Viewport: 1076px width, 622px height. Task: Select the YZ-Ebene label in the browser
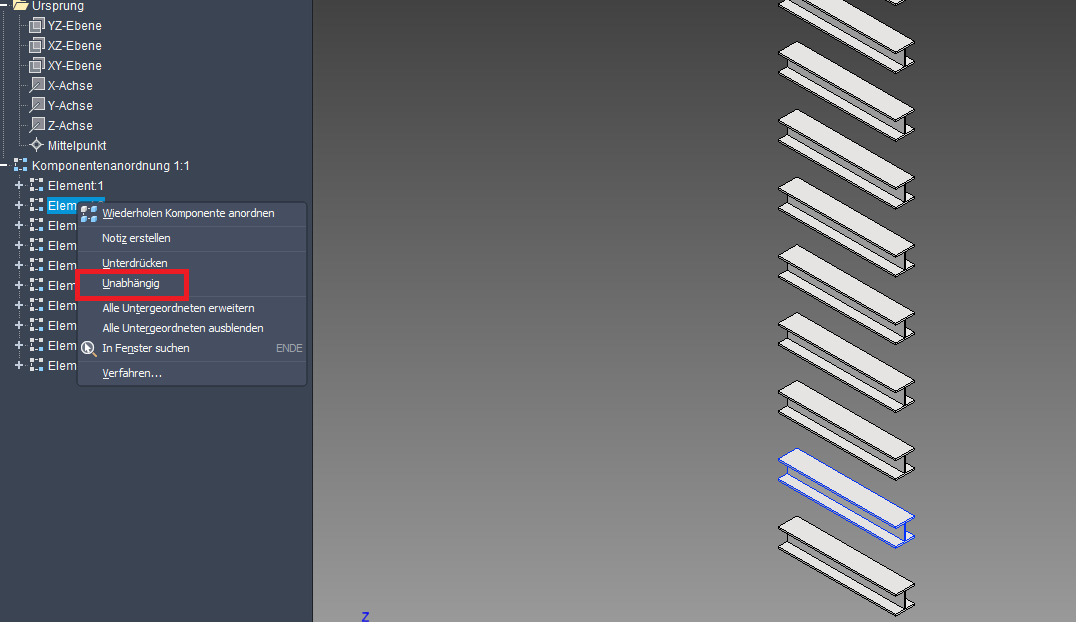75,25
